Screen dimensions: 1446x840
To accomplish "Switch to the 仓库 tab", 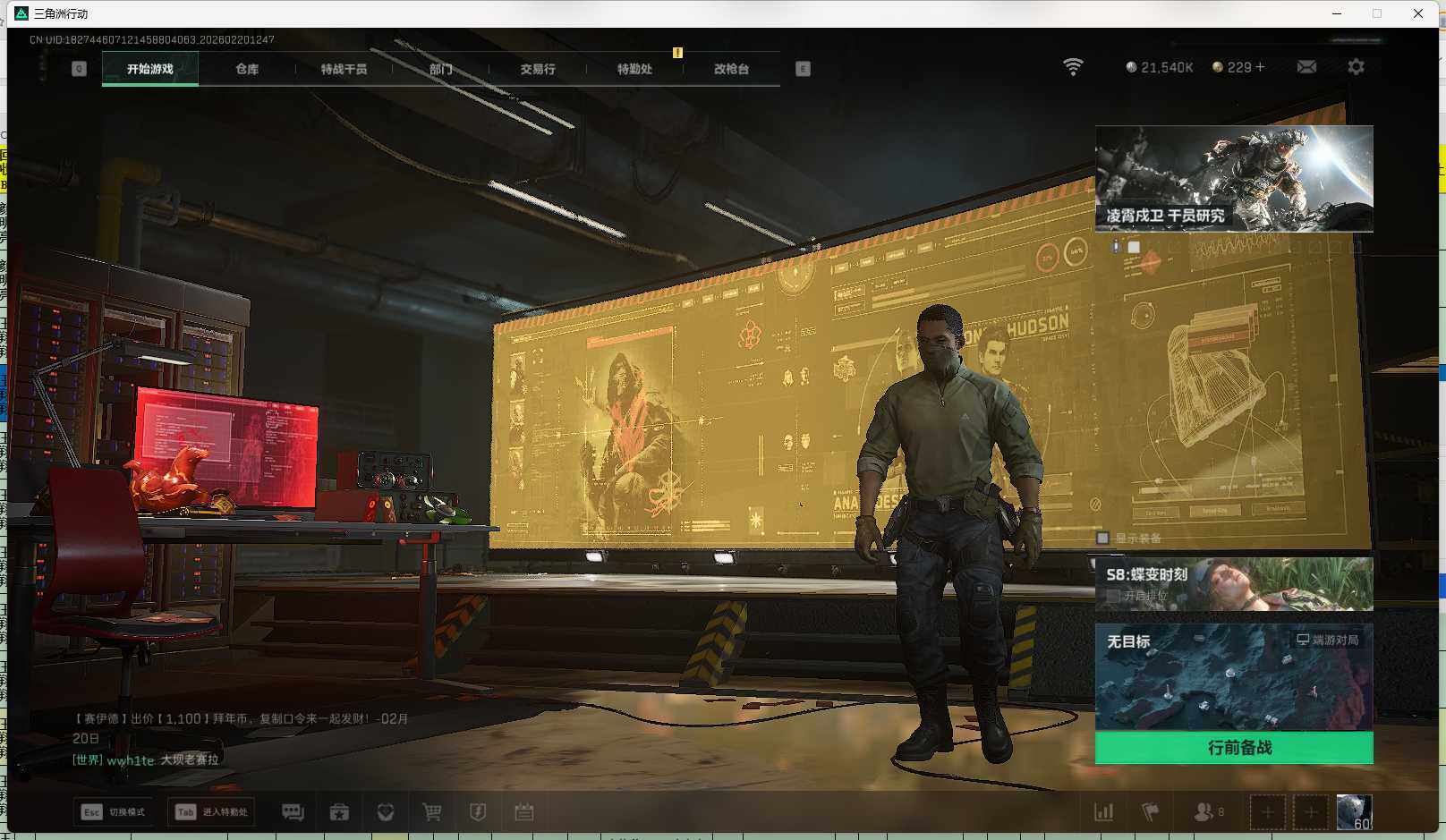I will 247,69.
